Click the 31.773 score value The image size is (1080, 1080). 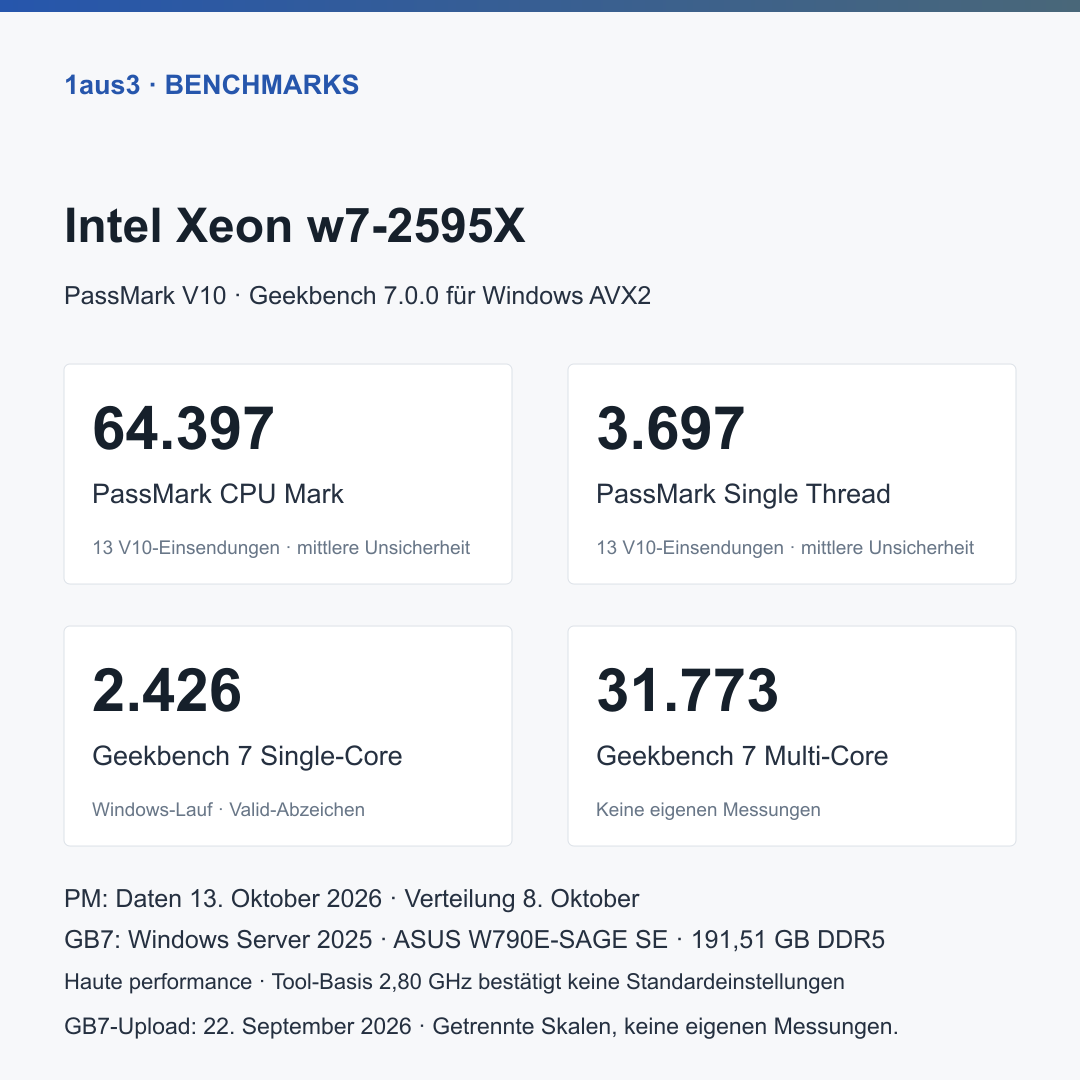point(687,690)
